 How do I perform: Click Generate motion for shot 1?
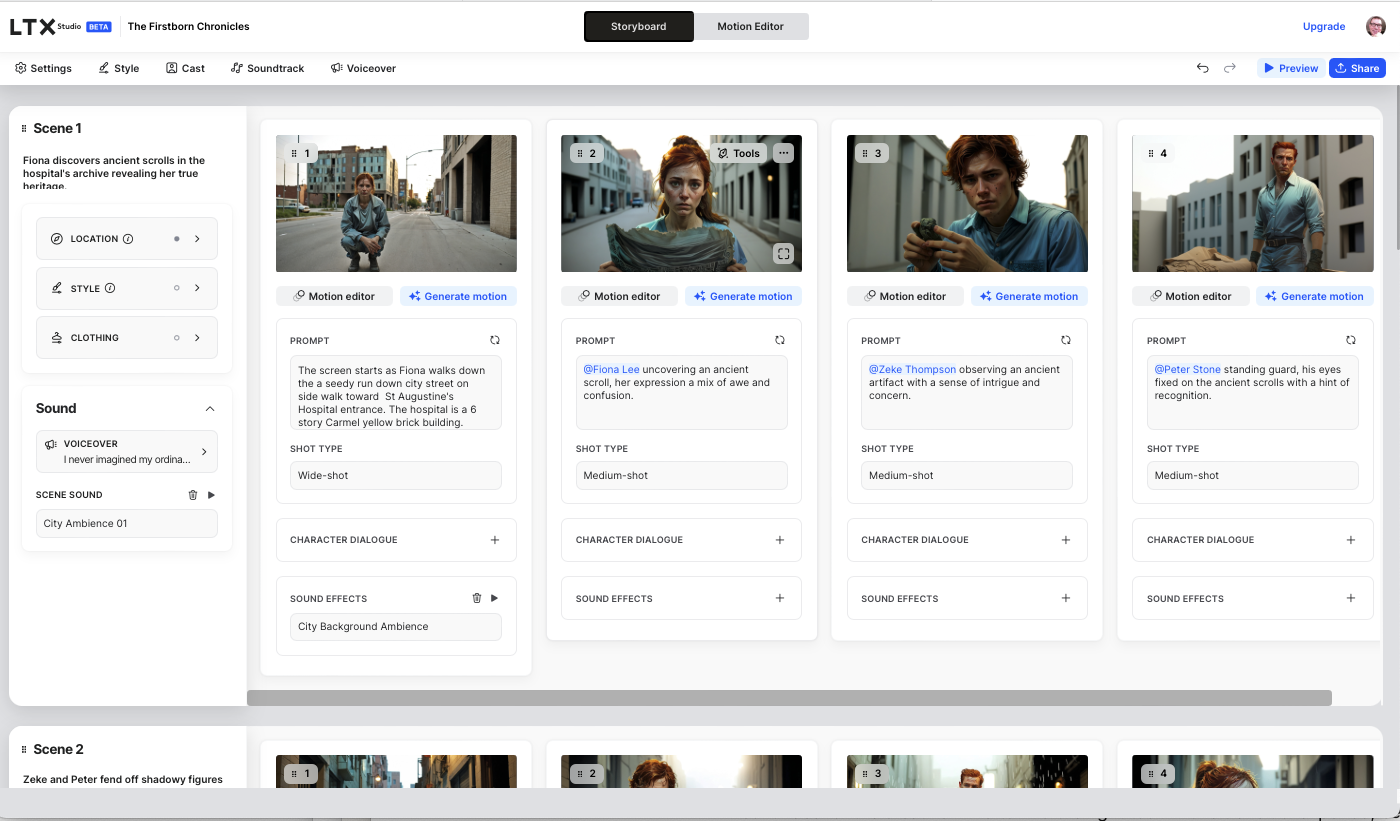[x=459, y=296]
